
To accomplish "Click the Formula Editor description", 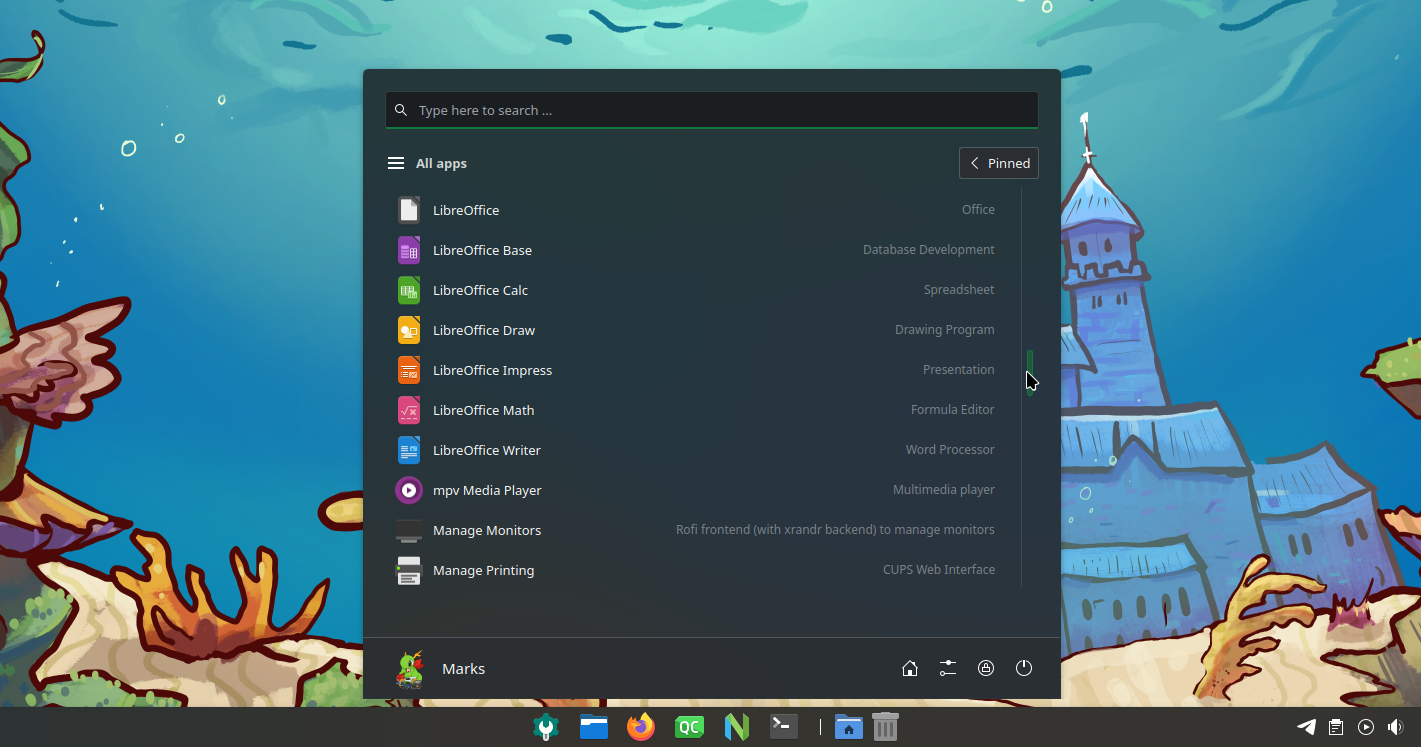I will point(953,410).
